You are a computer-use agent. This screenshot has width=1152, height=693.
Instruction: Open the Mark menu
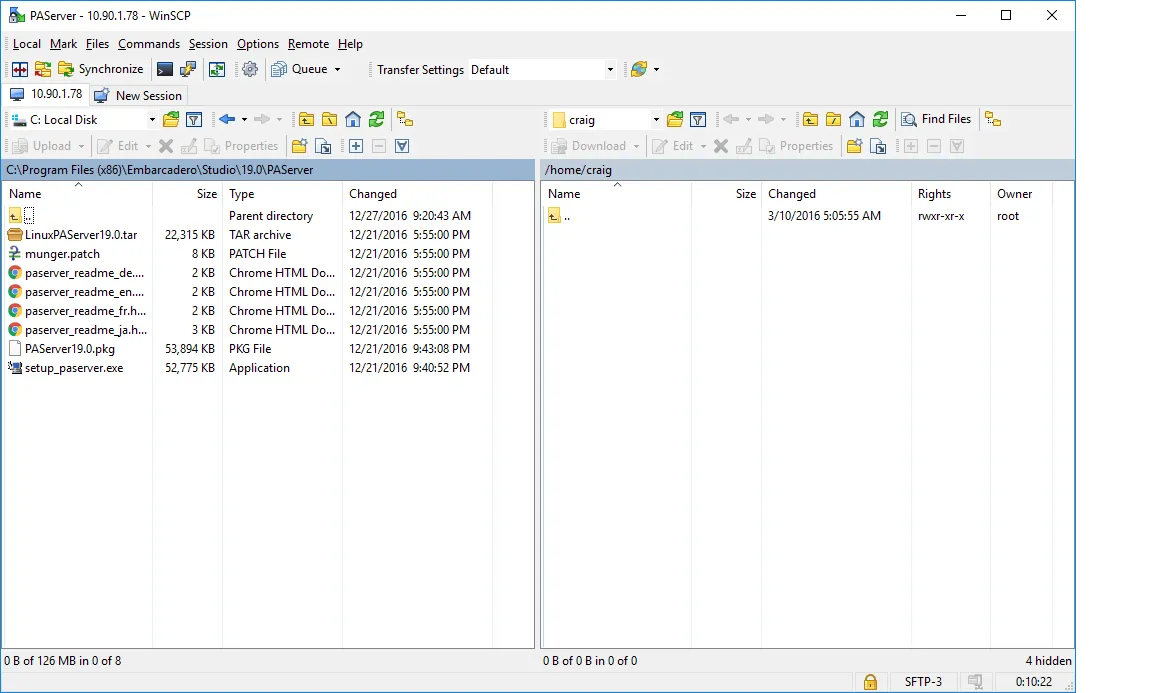63,44
